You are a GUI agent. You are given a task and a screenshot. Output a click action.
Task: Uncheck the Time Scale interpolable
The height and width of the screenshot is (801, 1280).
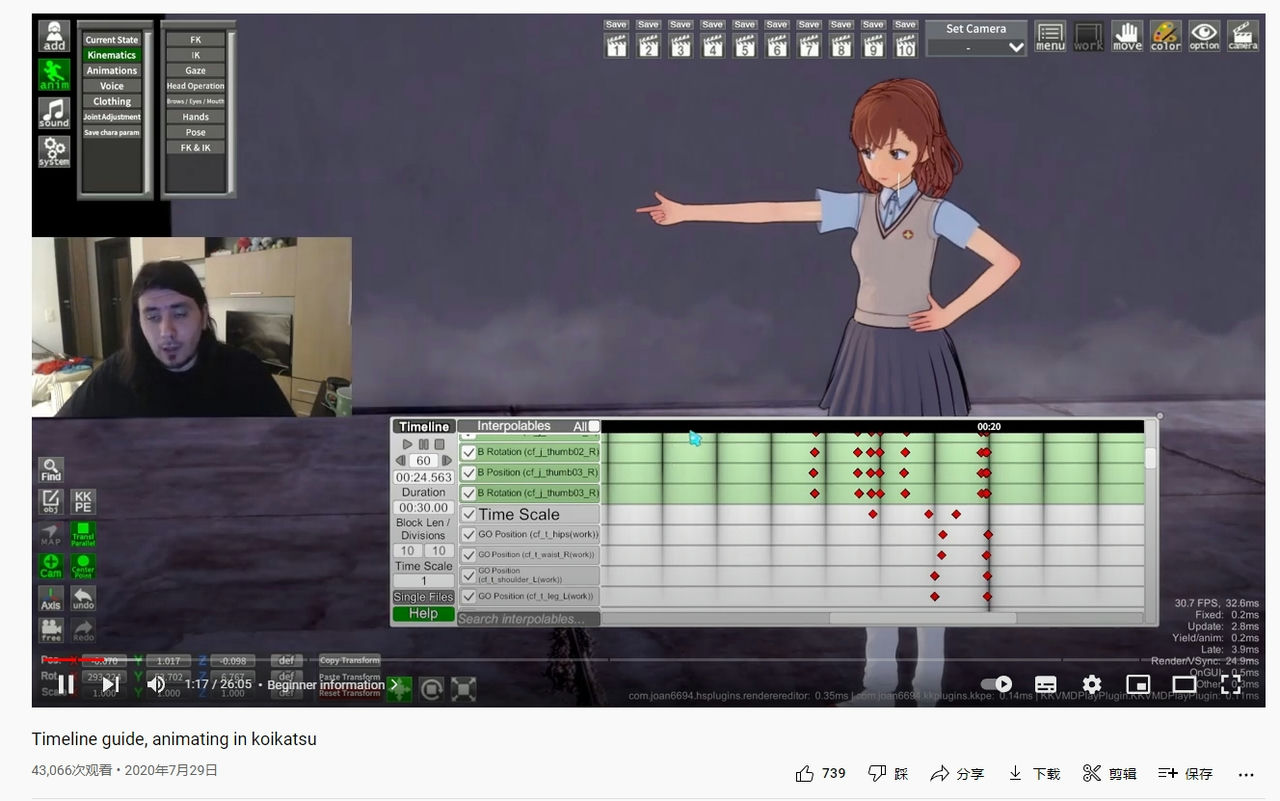click(x=467, y=513)
